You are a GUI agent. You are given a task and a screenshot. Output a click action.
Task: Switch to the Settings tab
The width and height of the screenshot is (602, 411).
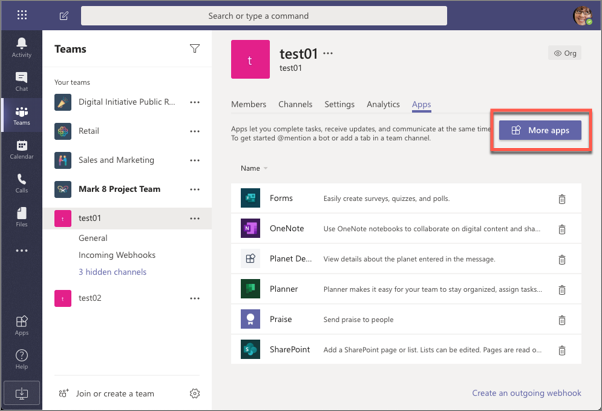point(339,104)
